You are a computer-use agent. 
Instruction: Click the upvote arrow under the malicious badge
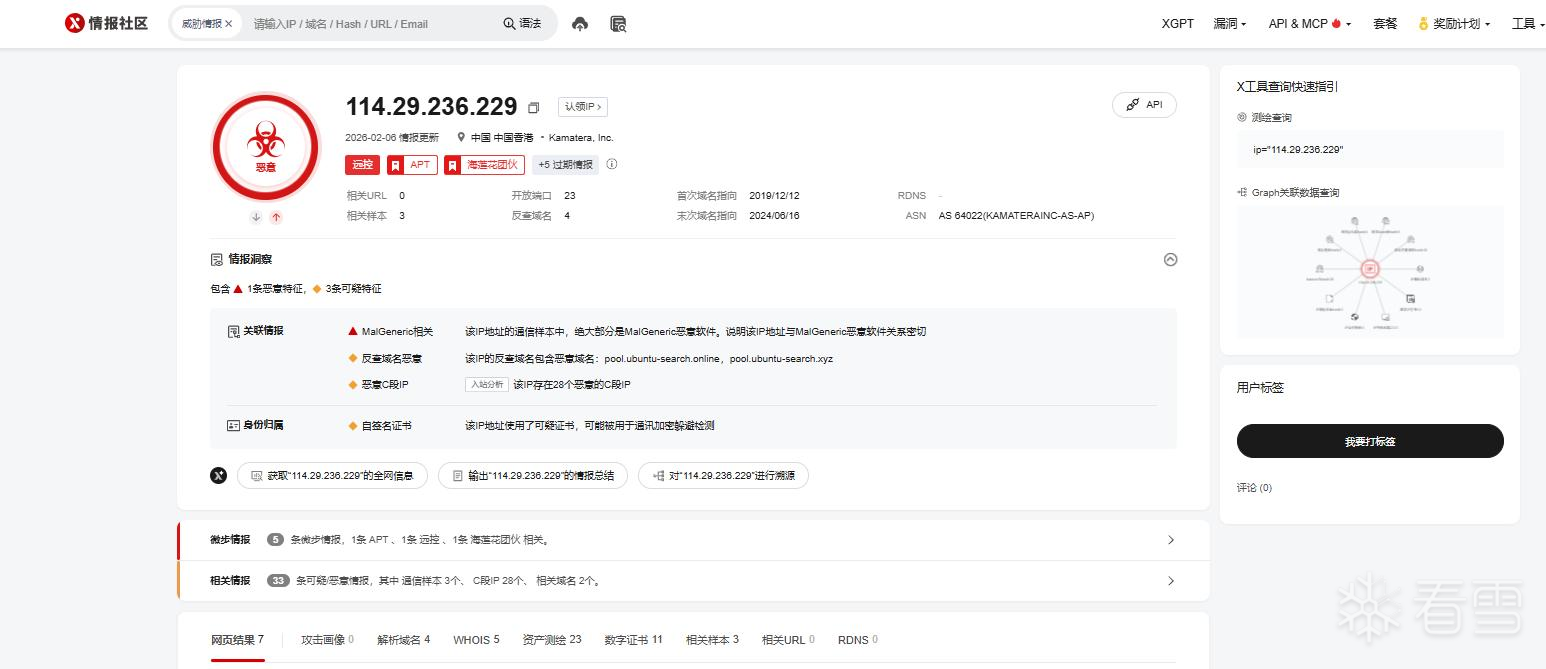pos(276,217)
